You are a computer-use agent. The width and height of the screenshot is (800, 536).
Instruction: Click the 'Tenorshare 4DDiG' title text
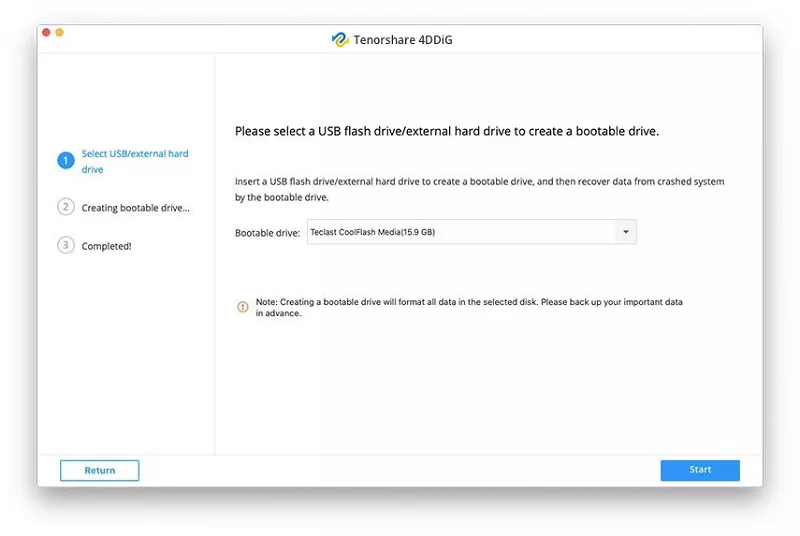click(403, 40)
